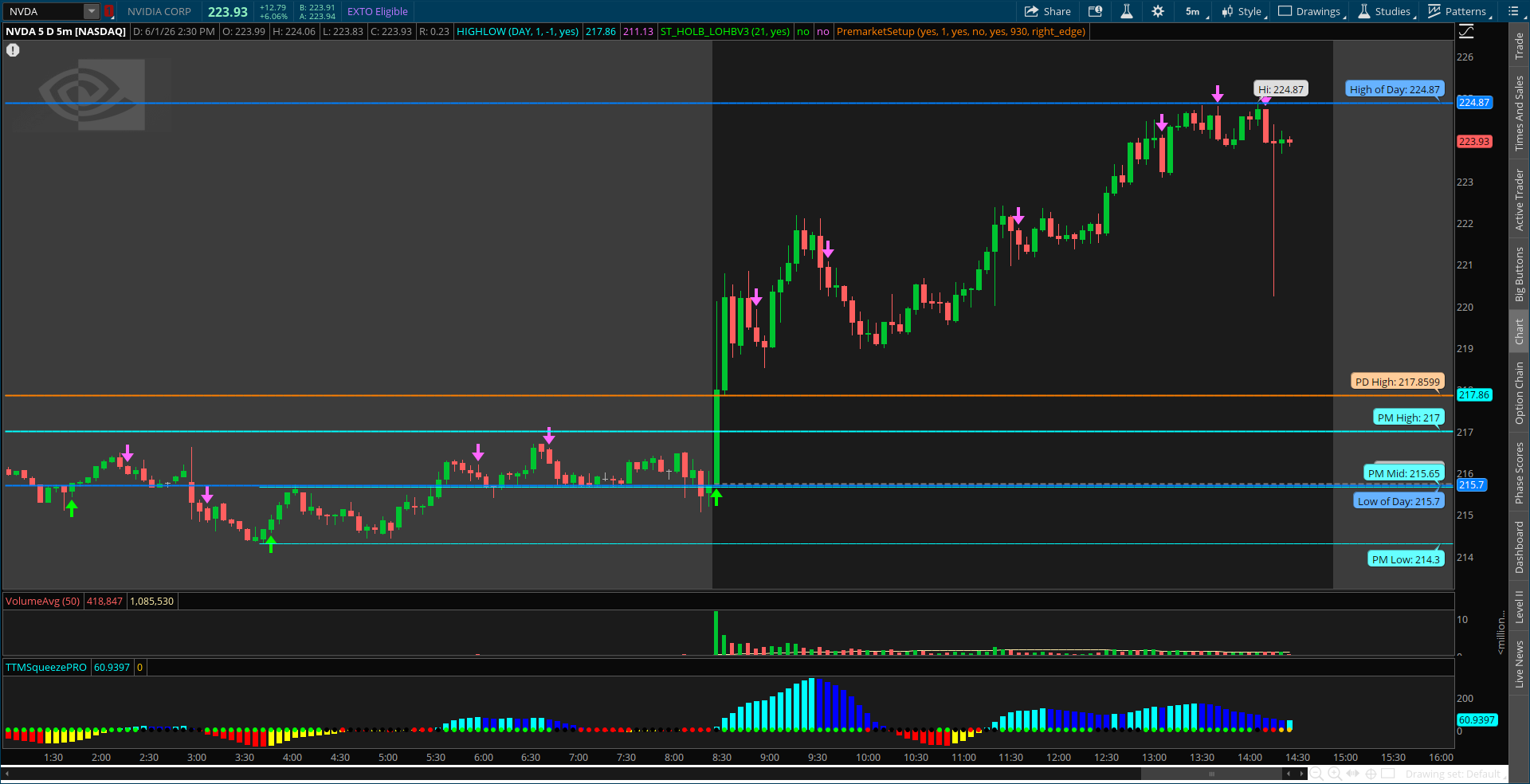
Task: Click the 223.93 last price in header
Action: (228, 12)
